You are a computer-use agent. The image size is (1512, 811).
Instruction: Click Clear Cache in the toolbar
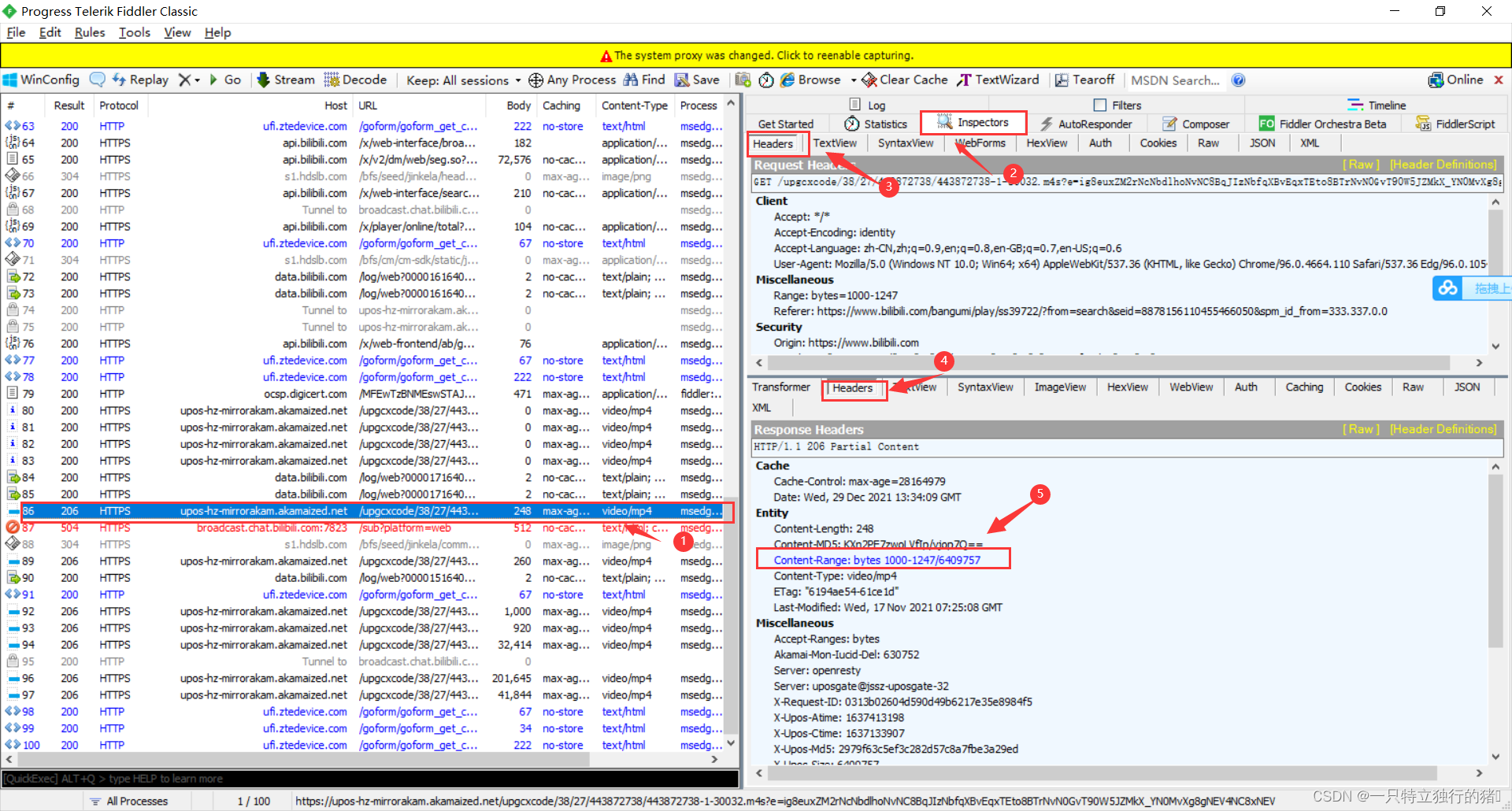905,80
